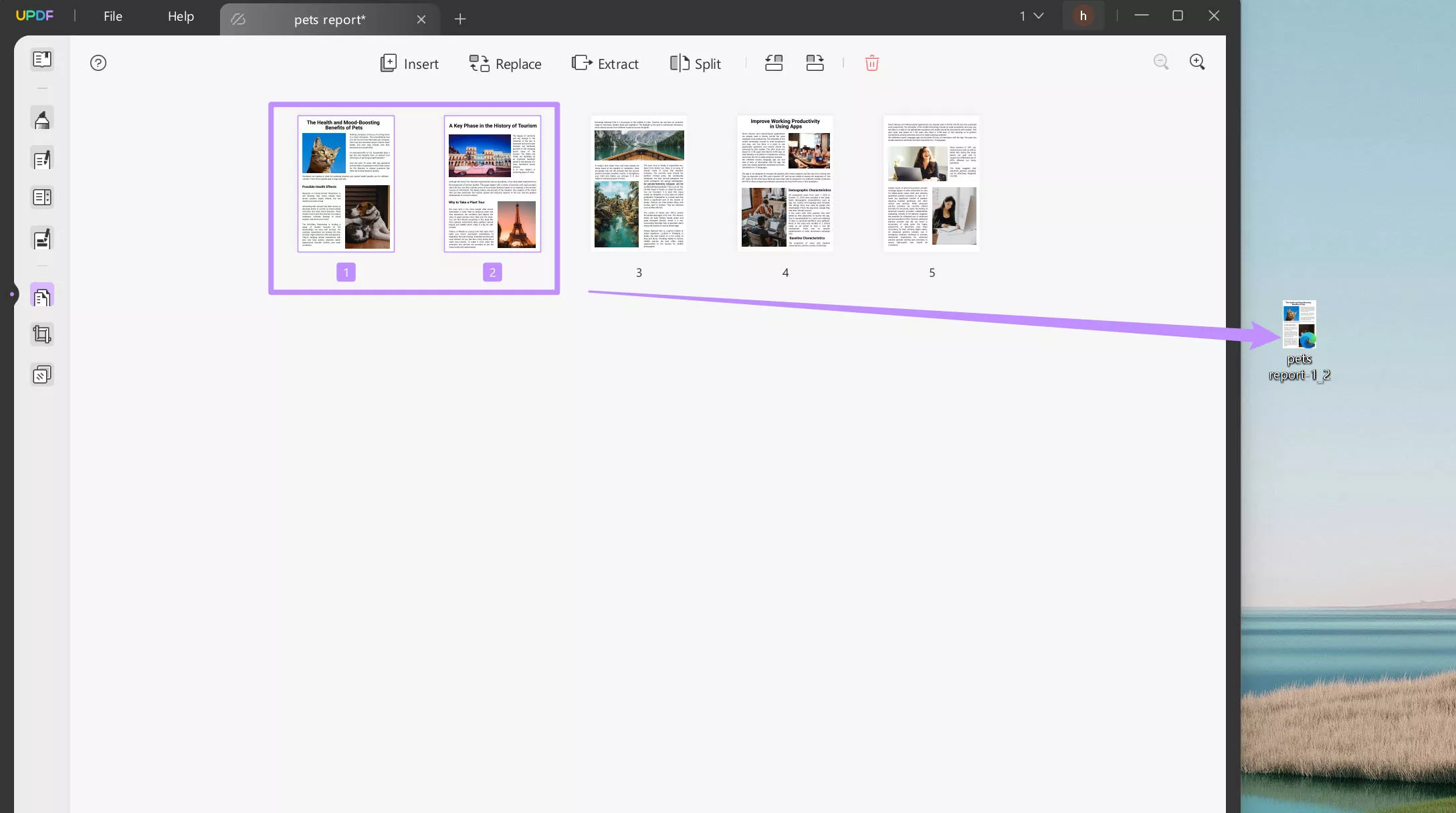The image size is (1456, 813).
Task: Switch to the pets report tab
Action: [330, 19]
